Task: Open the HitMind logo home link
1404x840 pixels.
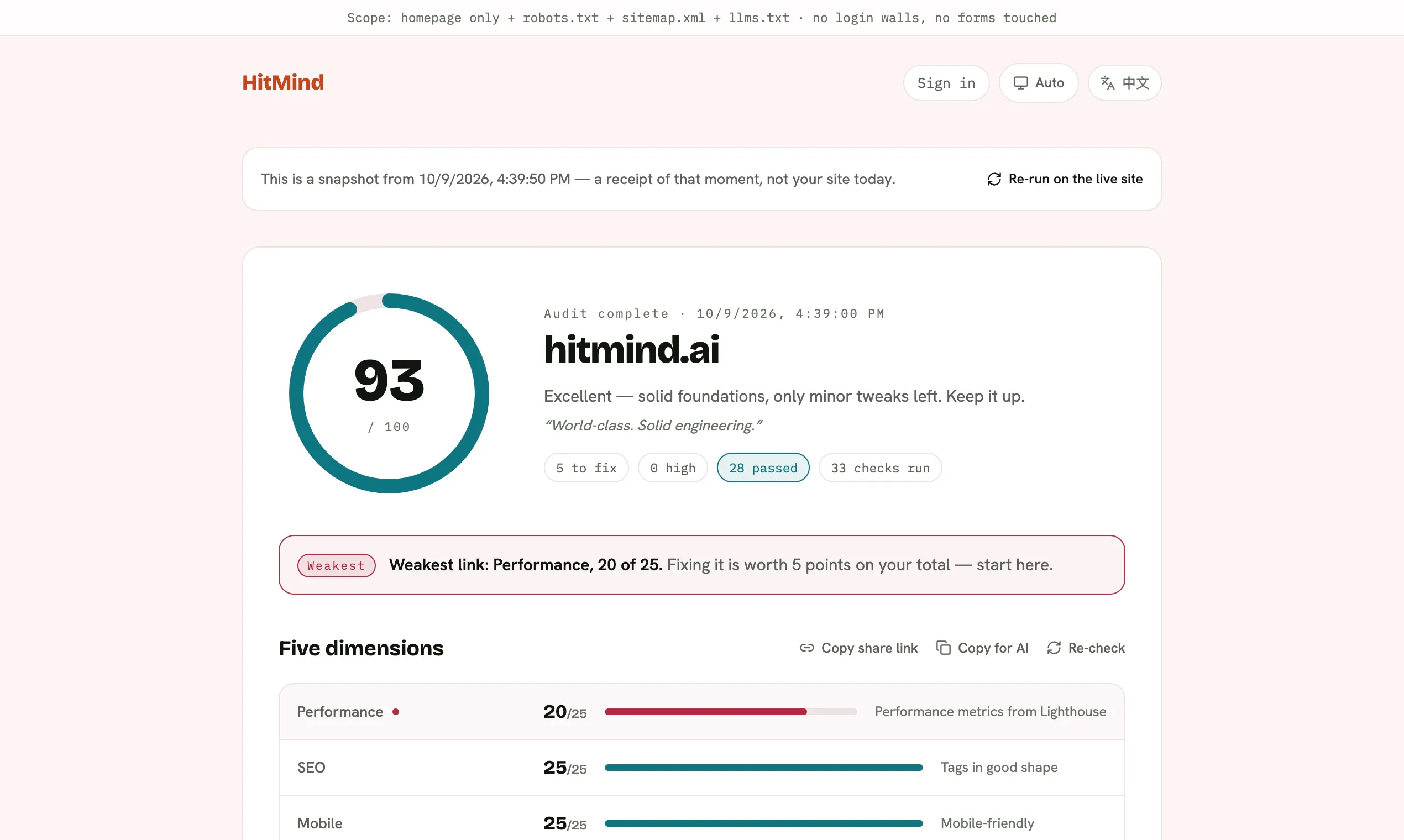Action: pyautogui.click(x=283, y=83)
